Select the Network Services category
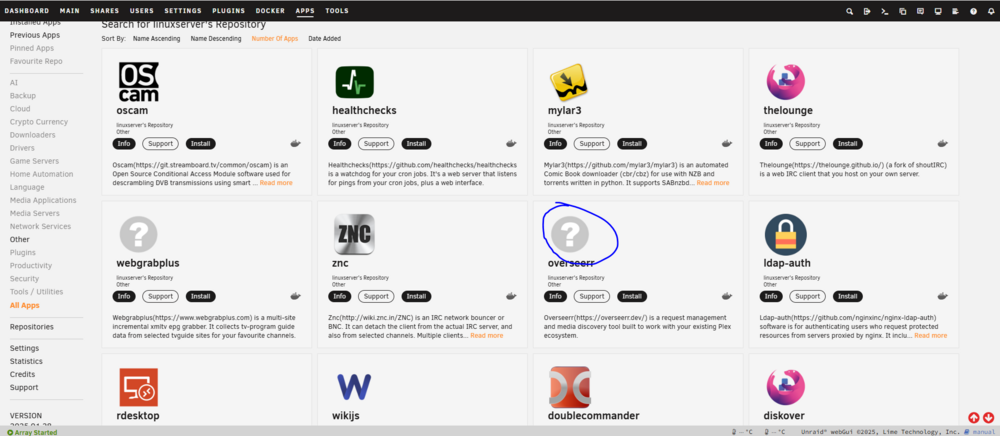This screenshot has width=1000, height=436. tap(40, 227)
